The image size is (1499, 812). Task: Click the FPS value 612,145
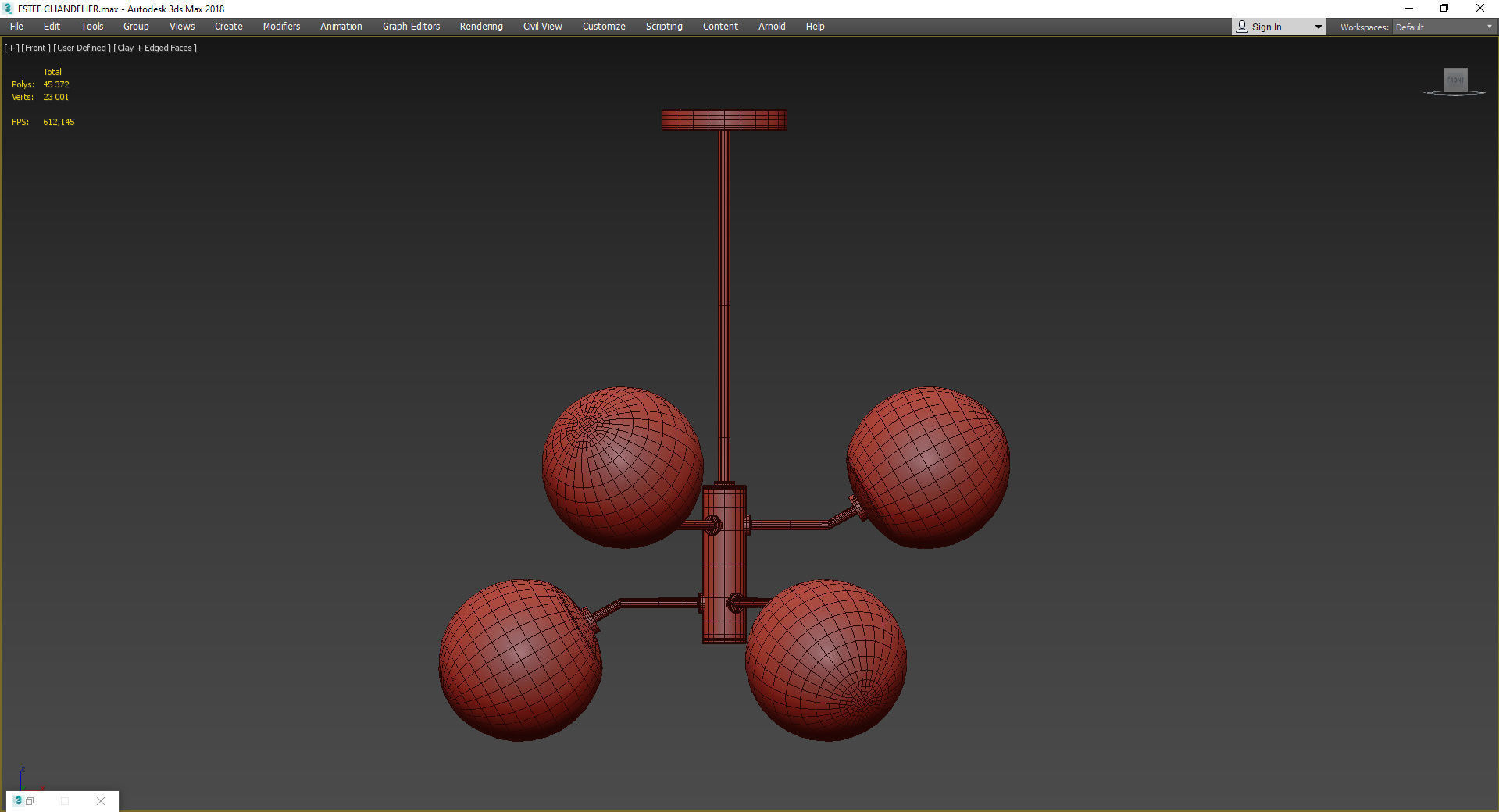click(59, 122)
